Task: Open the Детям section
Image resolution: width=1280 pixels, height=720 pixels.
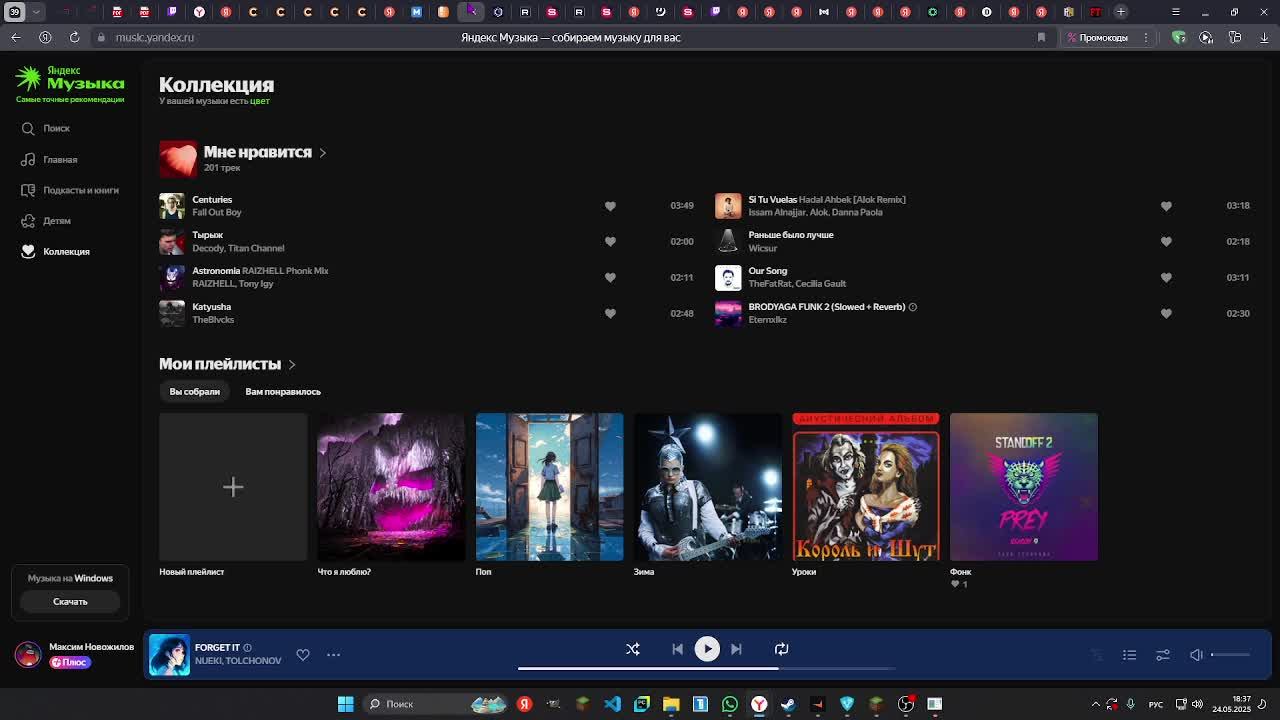Action: point(46,221)
